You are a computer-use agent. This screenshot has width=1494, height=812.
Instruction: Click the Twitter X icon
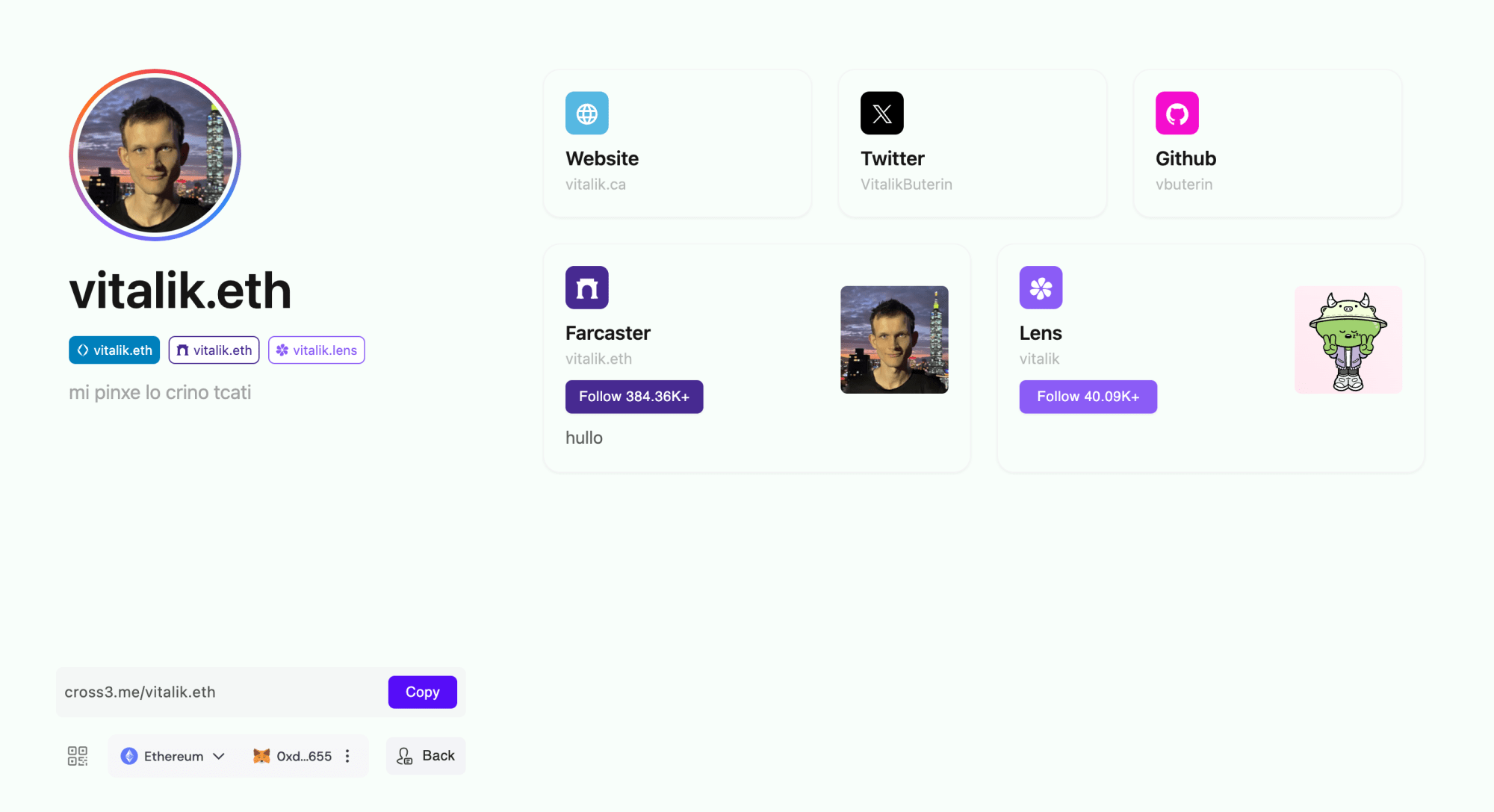[881, 113]
